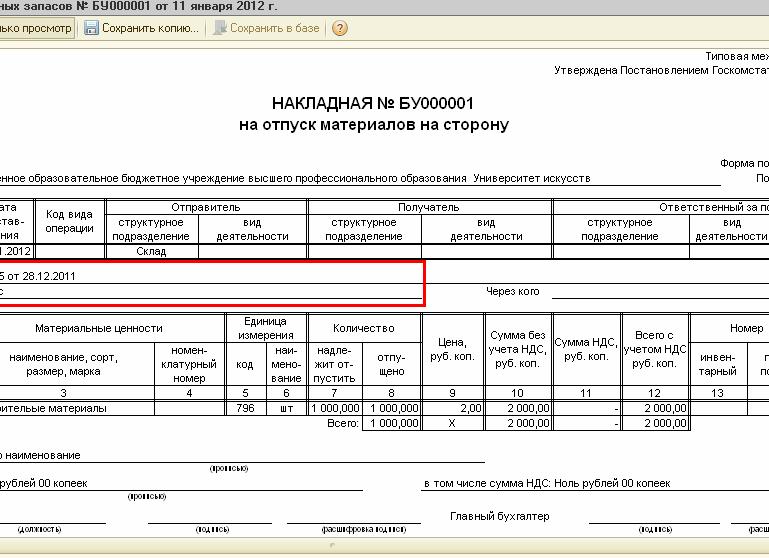769x558 pixels.
Task: Click the Сохранить в базе button label
Action: [275, 28]
